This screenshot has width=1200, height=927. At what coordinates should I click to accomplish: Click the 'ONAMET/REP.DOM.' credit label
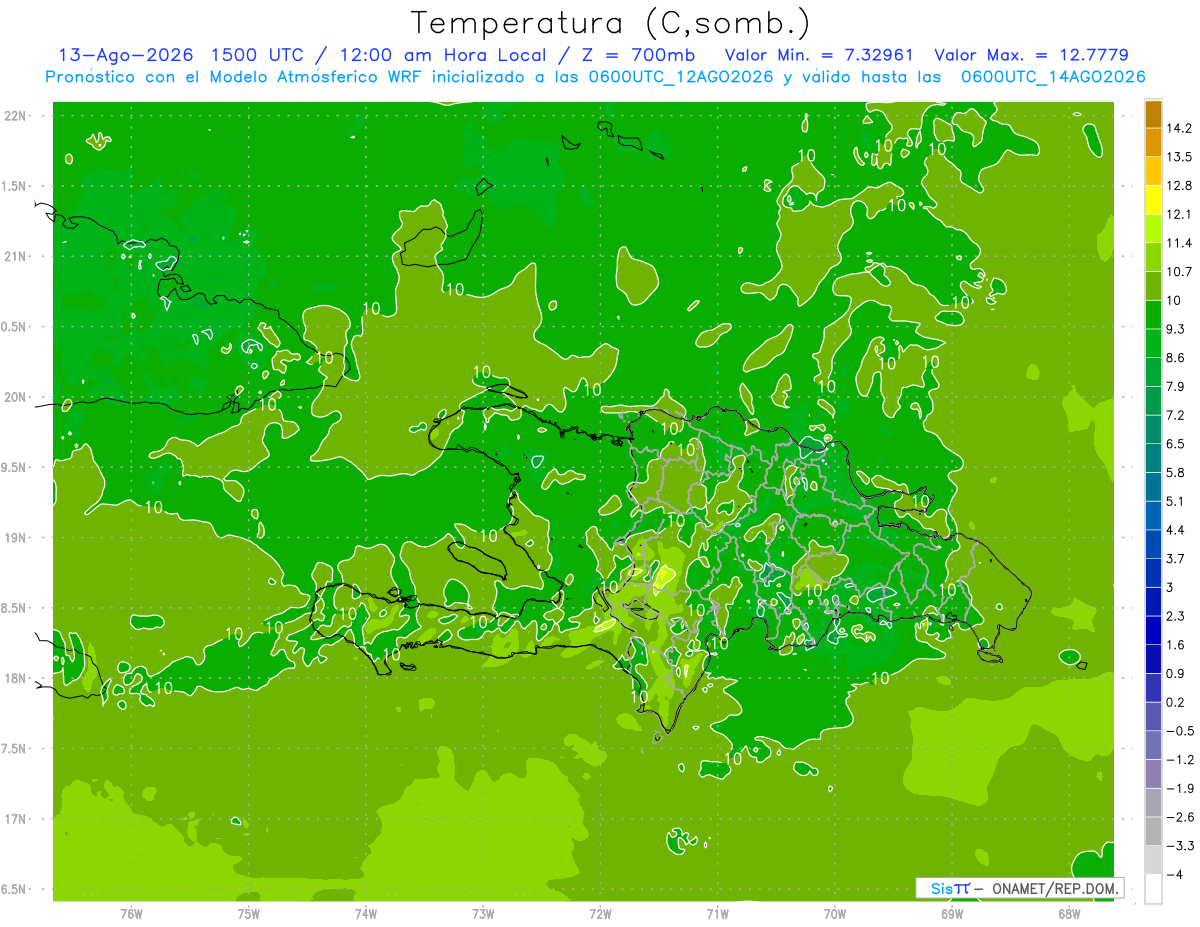tap(1055, 888)
